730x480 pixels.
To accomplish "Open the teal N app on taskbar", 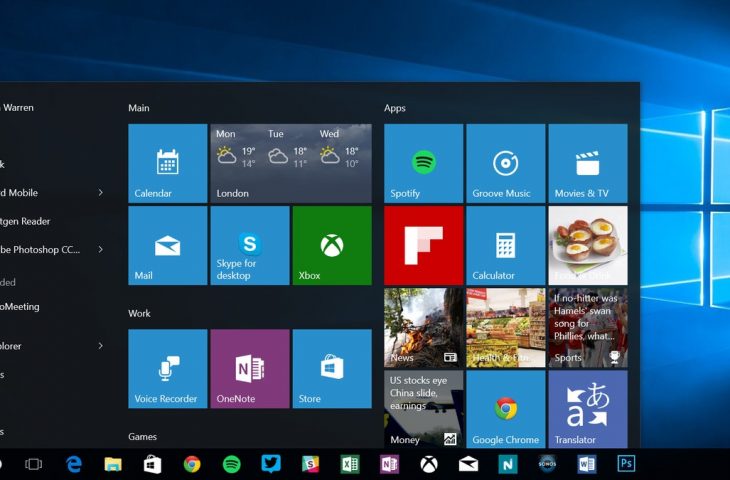I will (508, 464).
